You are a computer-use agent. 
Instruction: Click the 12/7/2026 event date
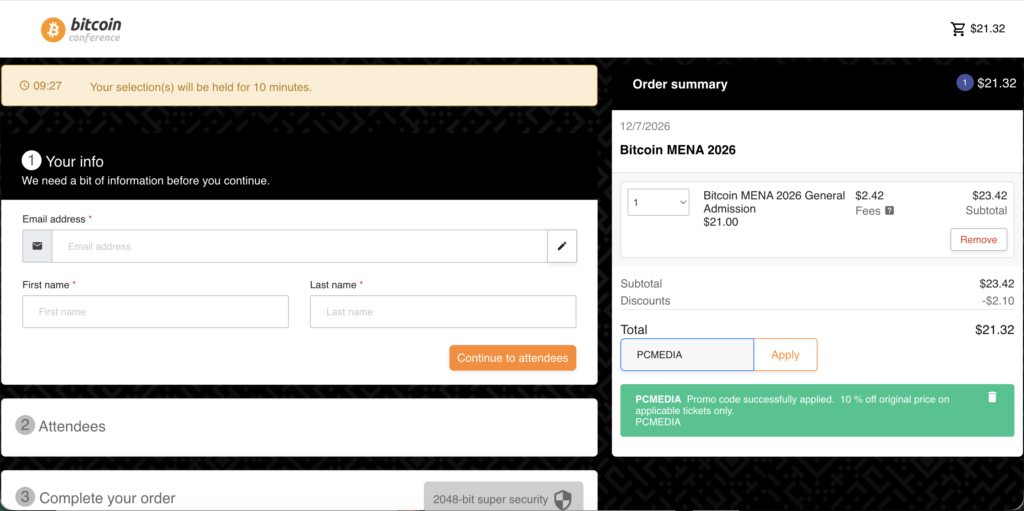[x=645, y=126]
